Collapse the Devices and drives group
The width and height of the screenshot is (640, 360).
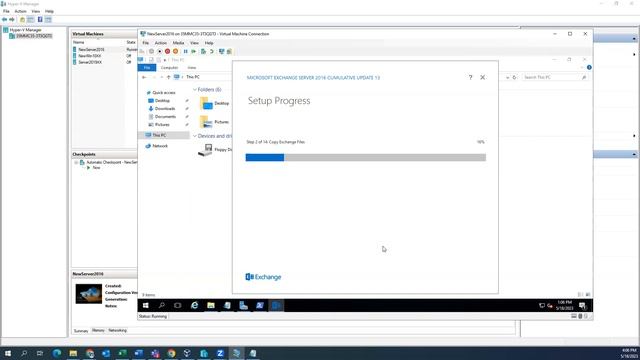[x=195, y=136]
